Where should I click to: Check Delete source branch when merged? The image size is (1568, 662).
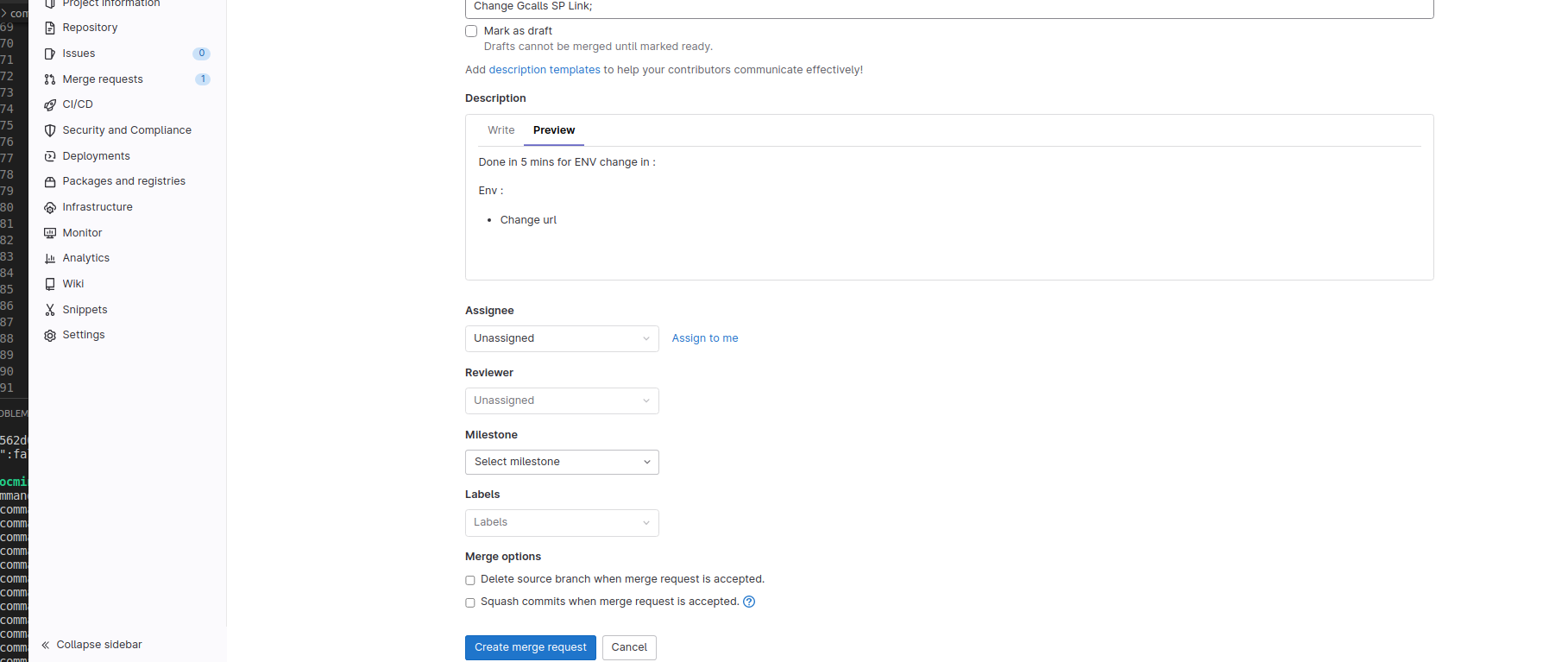click(x=470, y=580)
